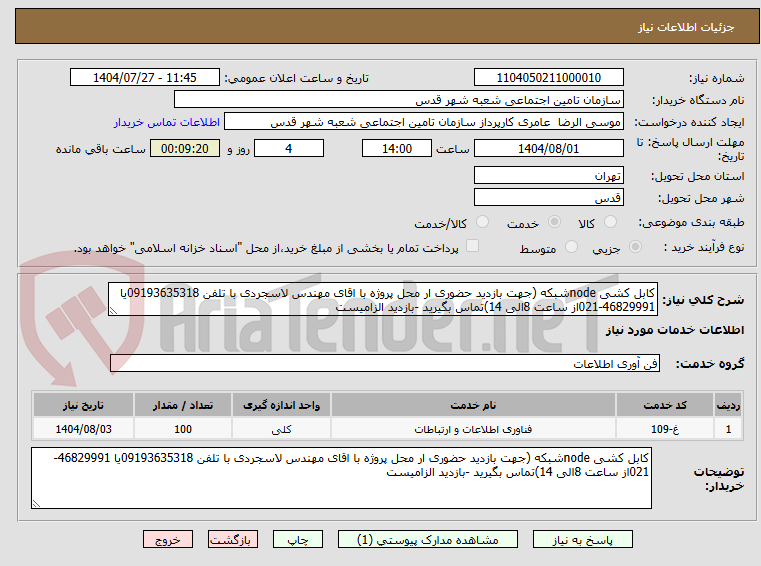
Task: Click the request creator field
Action: (x=424, y=122)
